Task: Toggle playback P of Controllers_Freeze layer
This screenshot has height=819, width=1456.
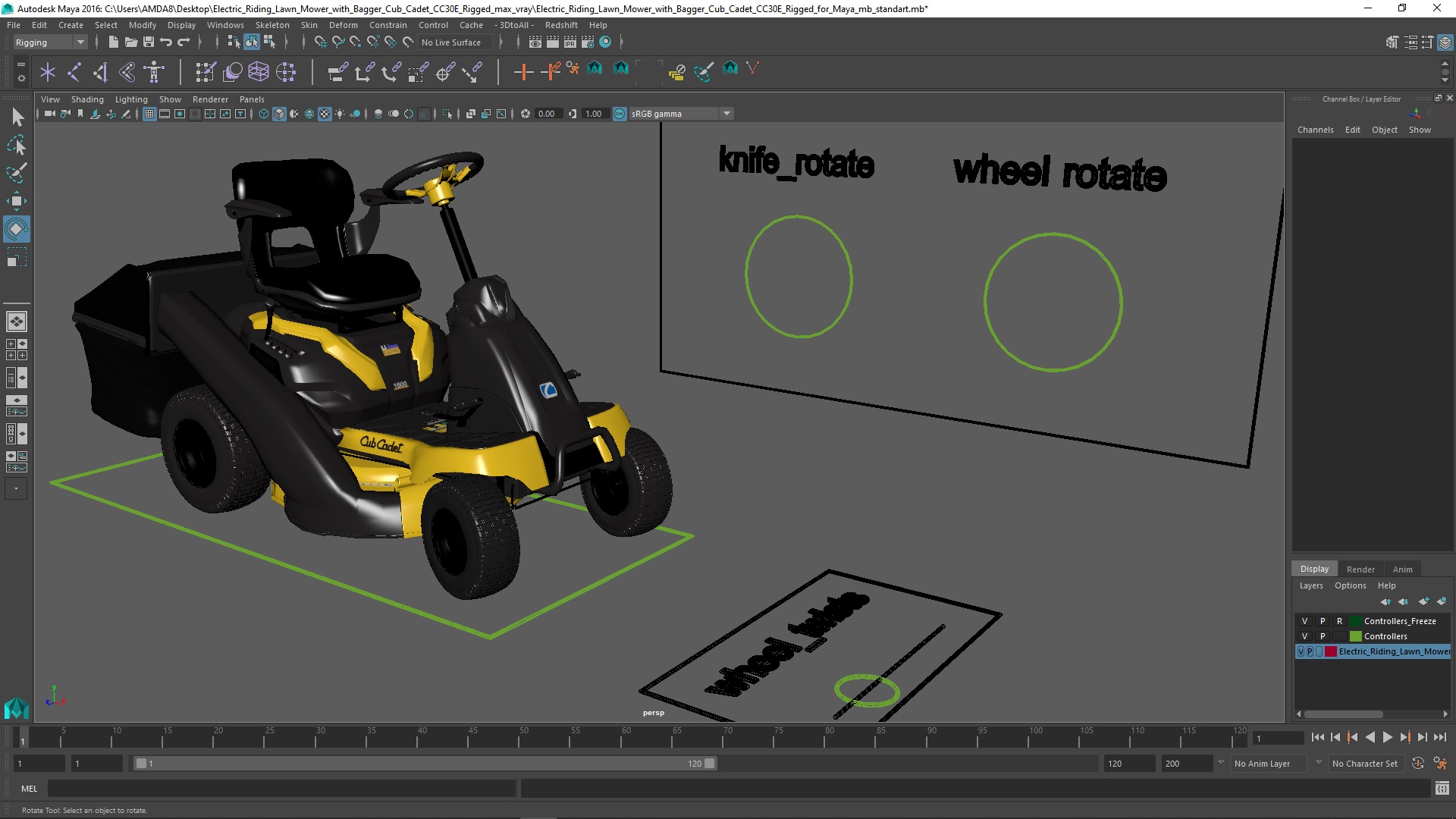Action: (x=1322, y=621)
